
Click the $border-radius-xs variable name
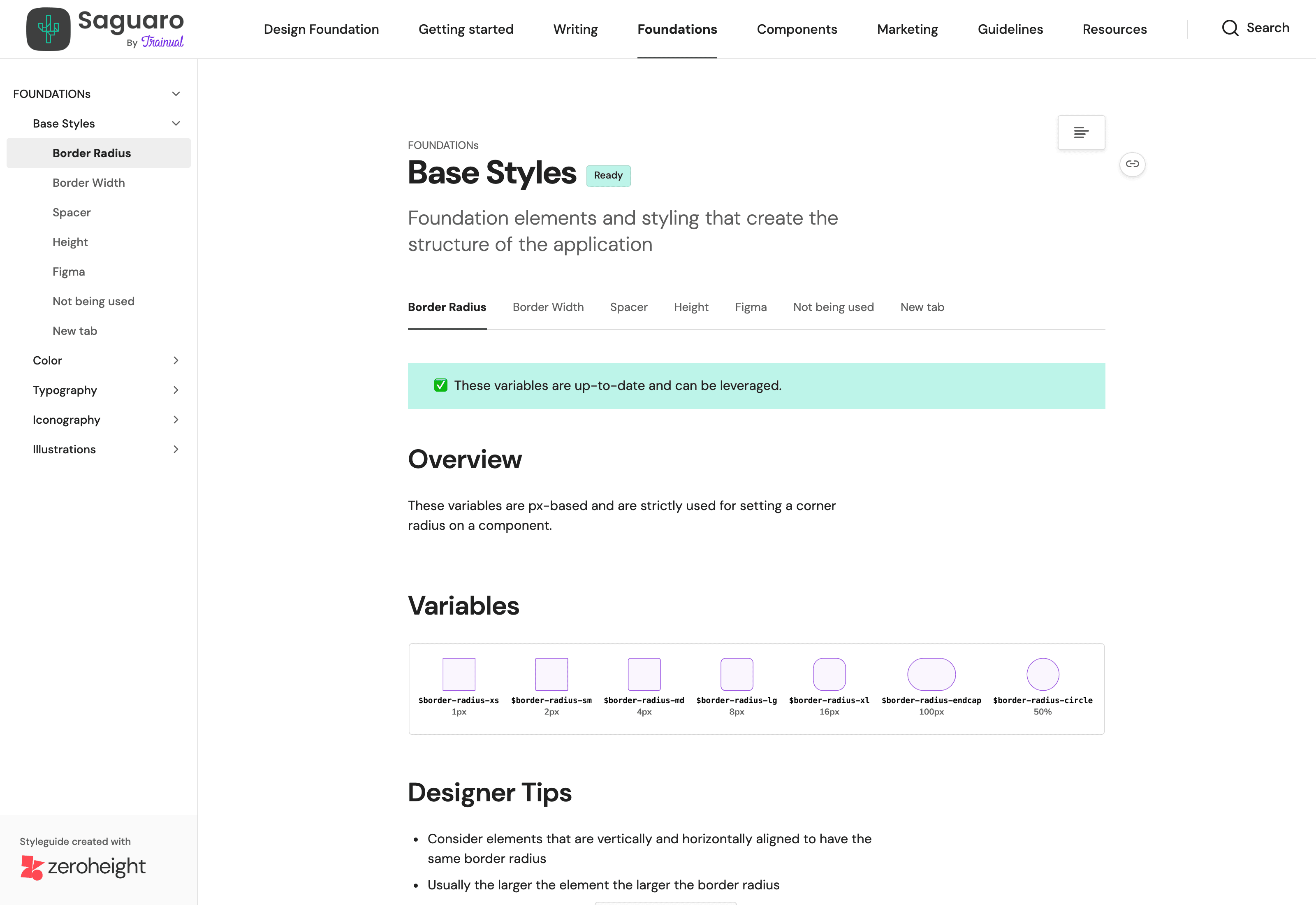pos(459,700)
